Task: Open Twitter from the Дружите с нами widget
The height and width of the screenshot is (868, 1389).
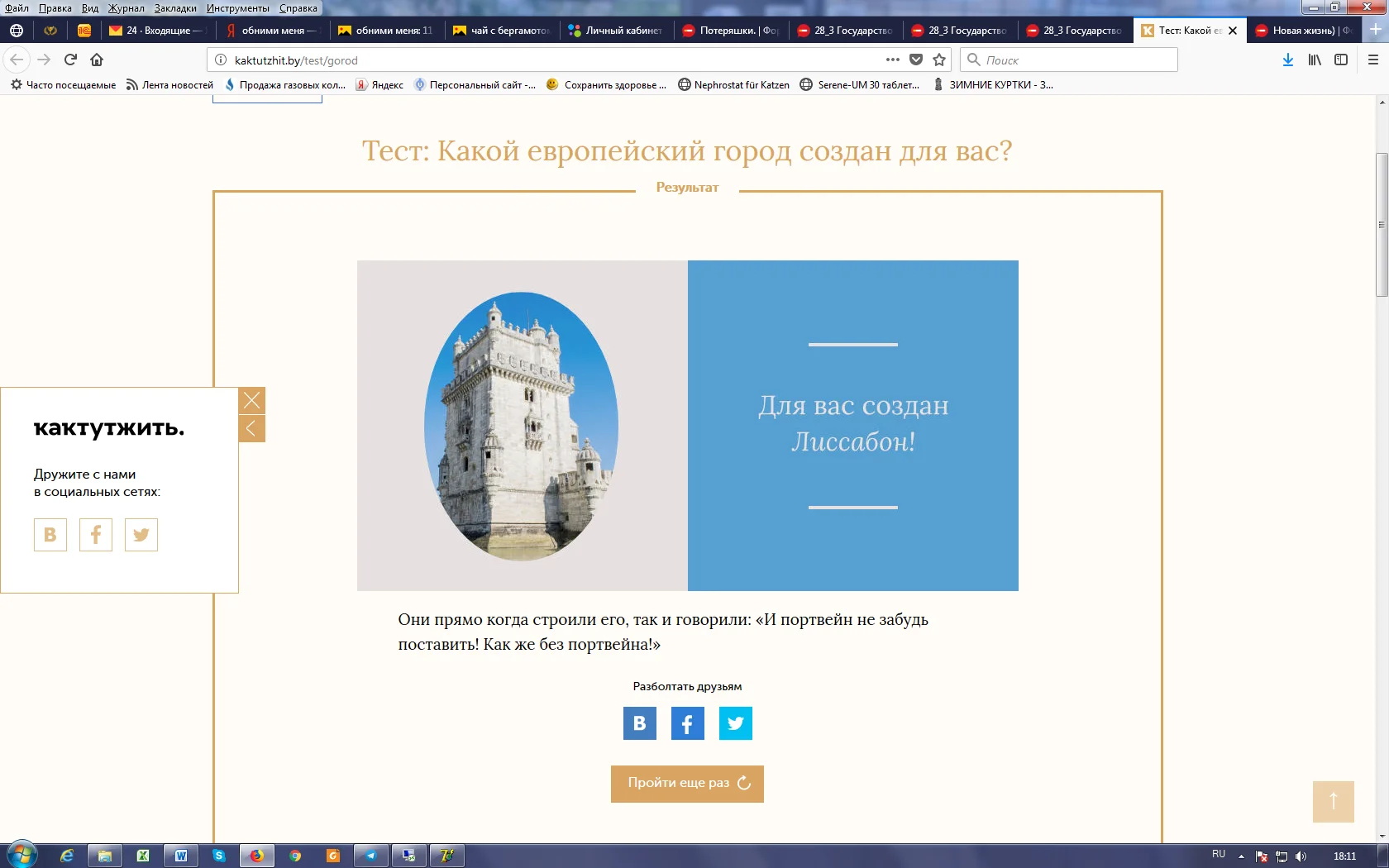Action: click(141, 535)
